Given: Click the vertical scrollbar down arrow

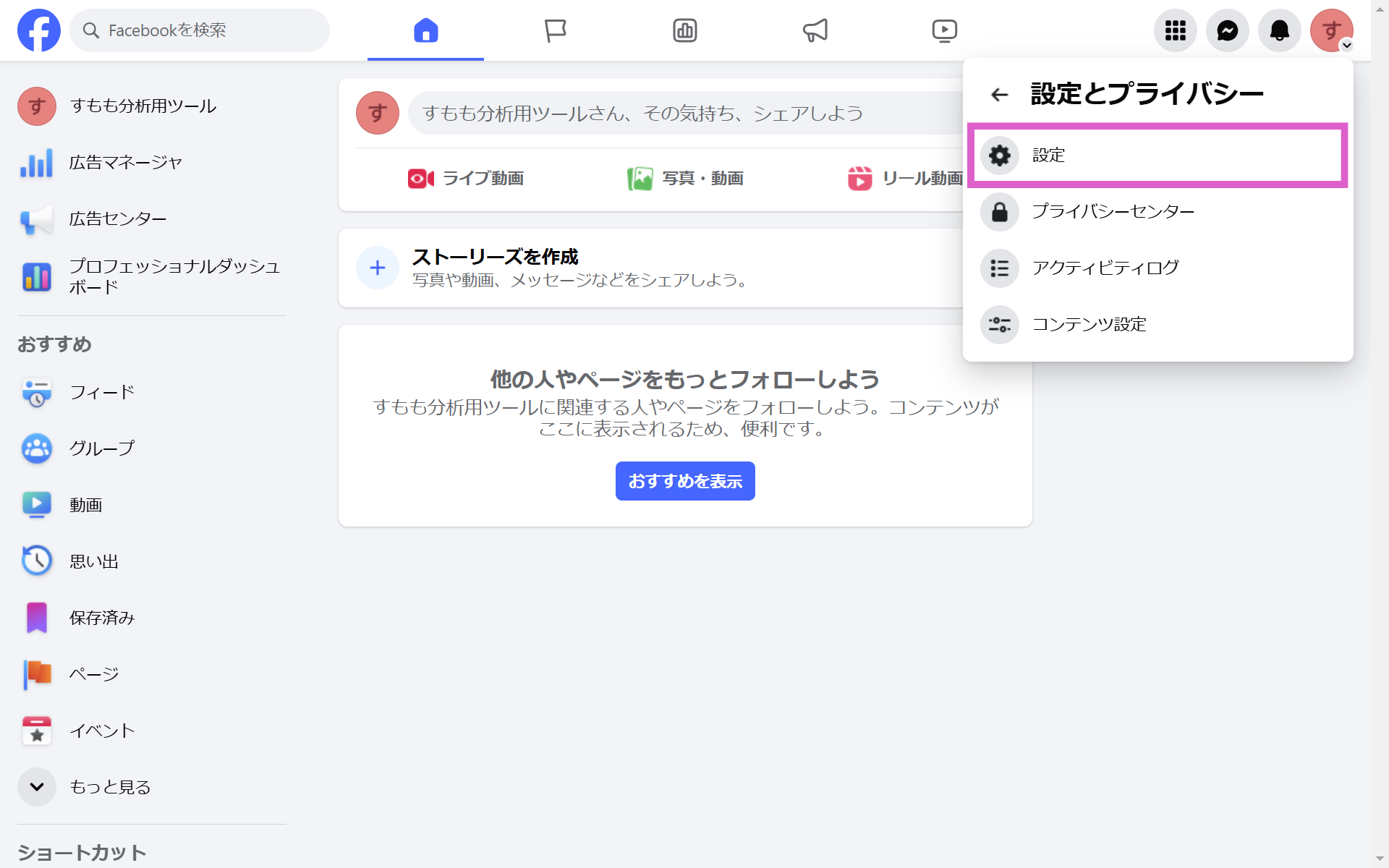Looking at the screenshot, I should pos(1380,859).
